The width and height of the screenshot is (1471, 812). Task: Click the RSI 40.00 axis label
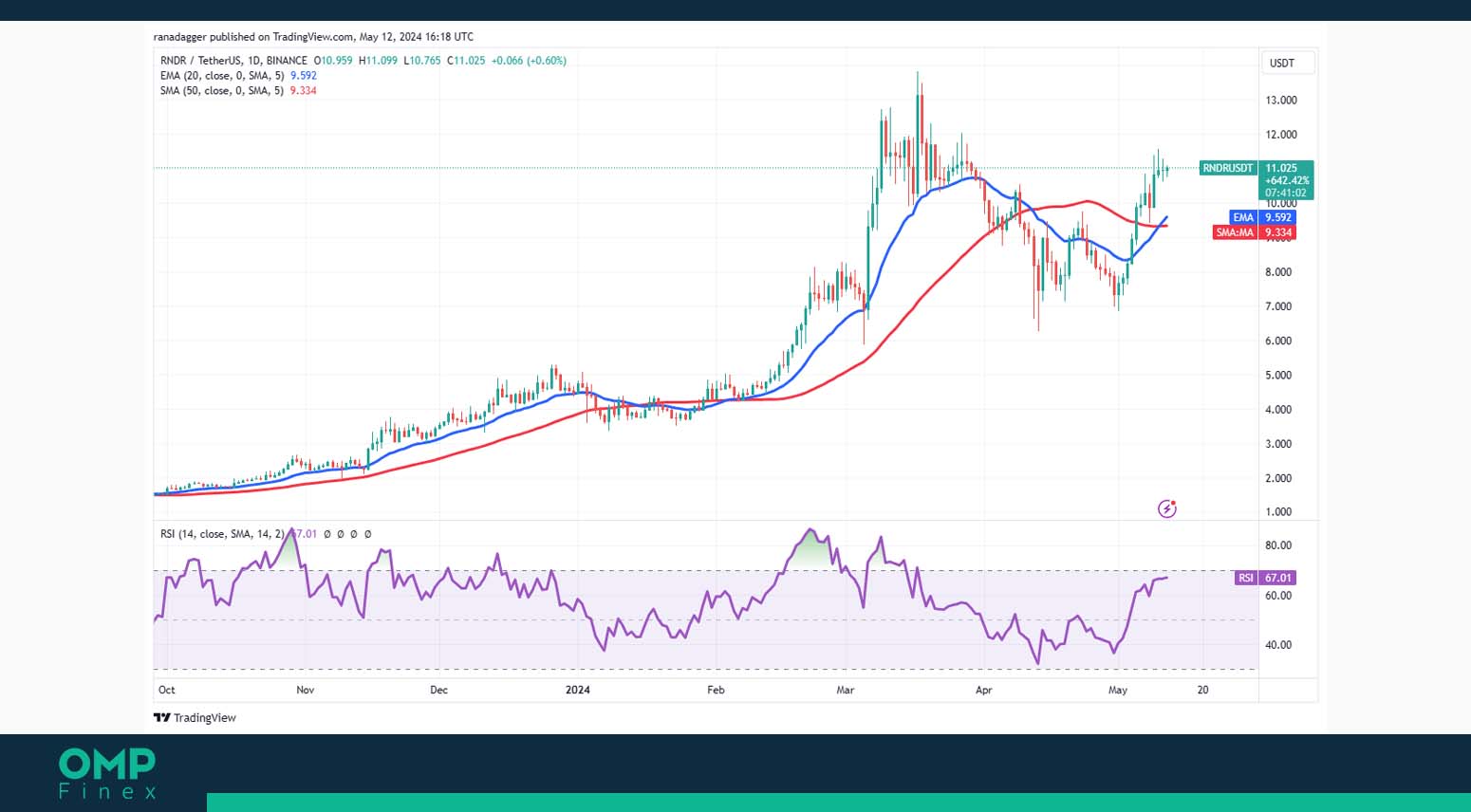1278,645
